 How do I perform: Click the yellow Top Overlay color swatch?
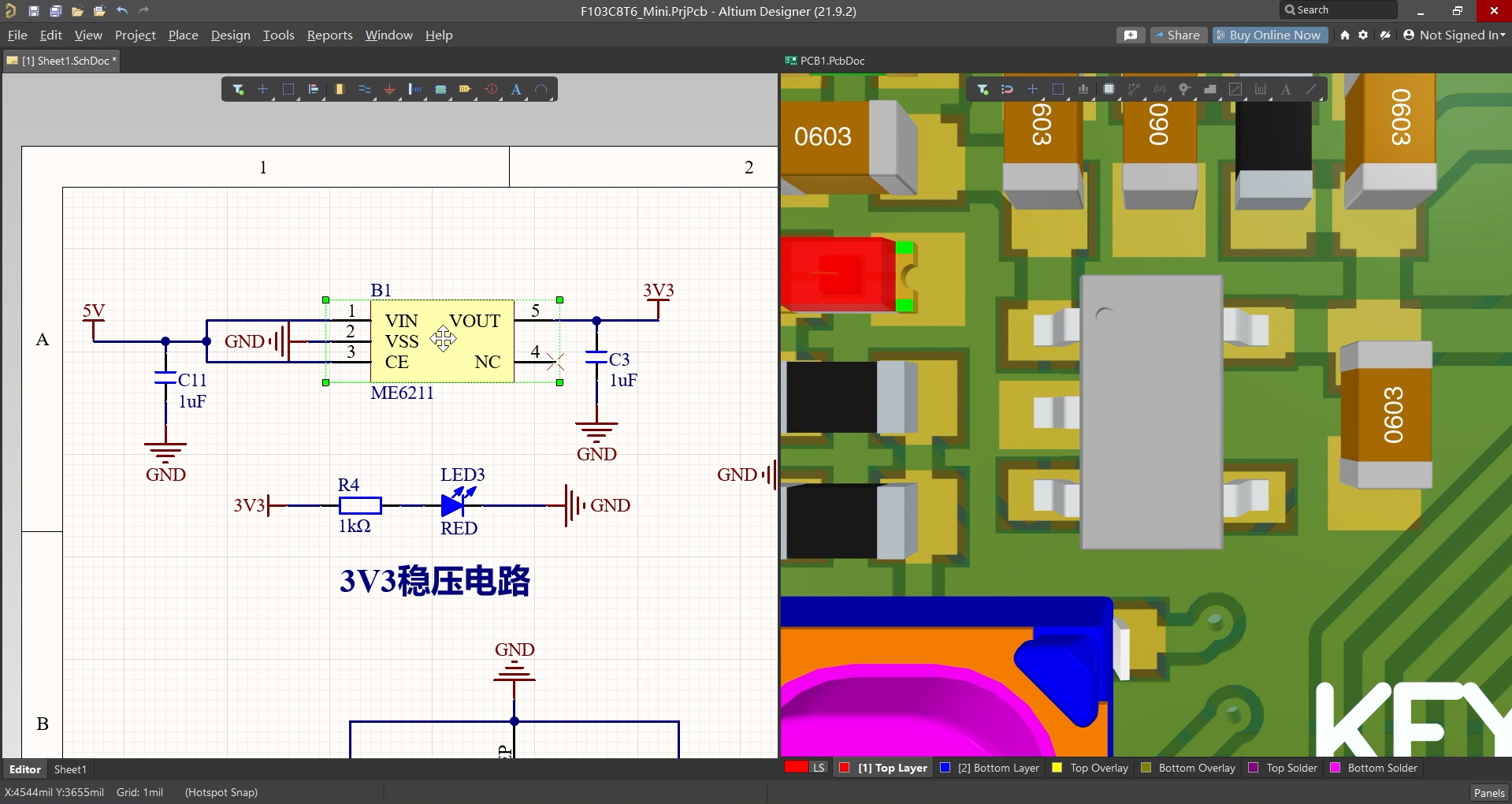(x=1057, y=768)
